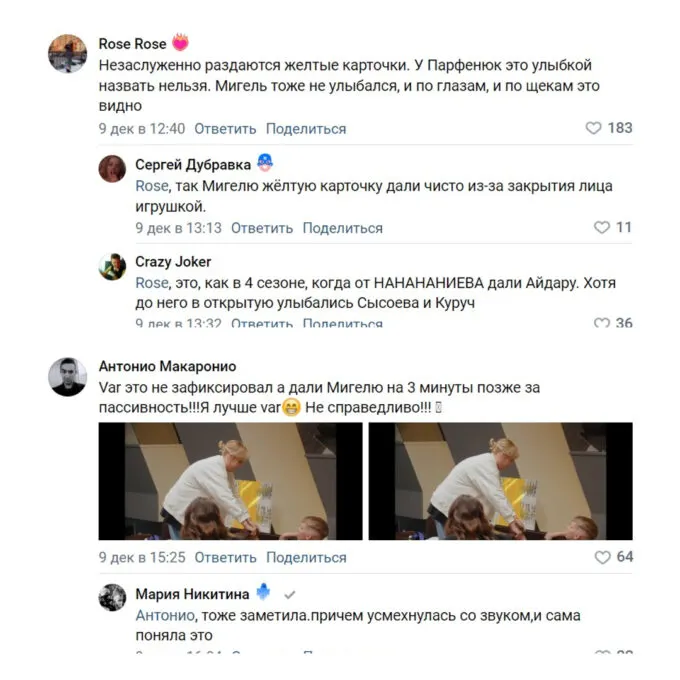Screen dimensions: 680x680
Task: Open Rose Rose's profile avatar
Action: tap(67, 54)
